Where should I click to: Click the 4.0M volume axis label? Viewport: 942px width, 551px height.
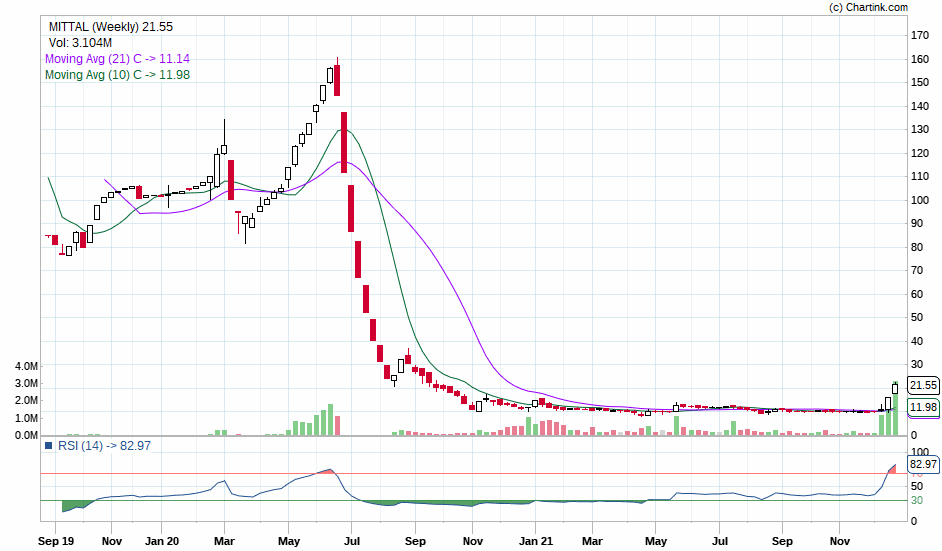click(26, 366)
